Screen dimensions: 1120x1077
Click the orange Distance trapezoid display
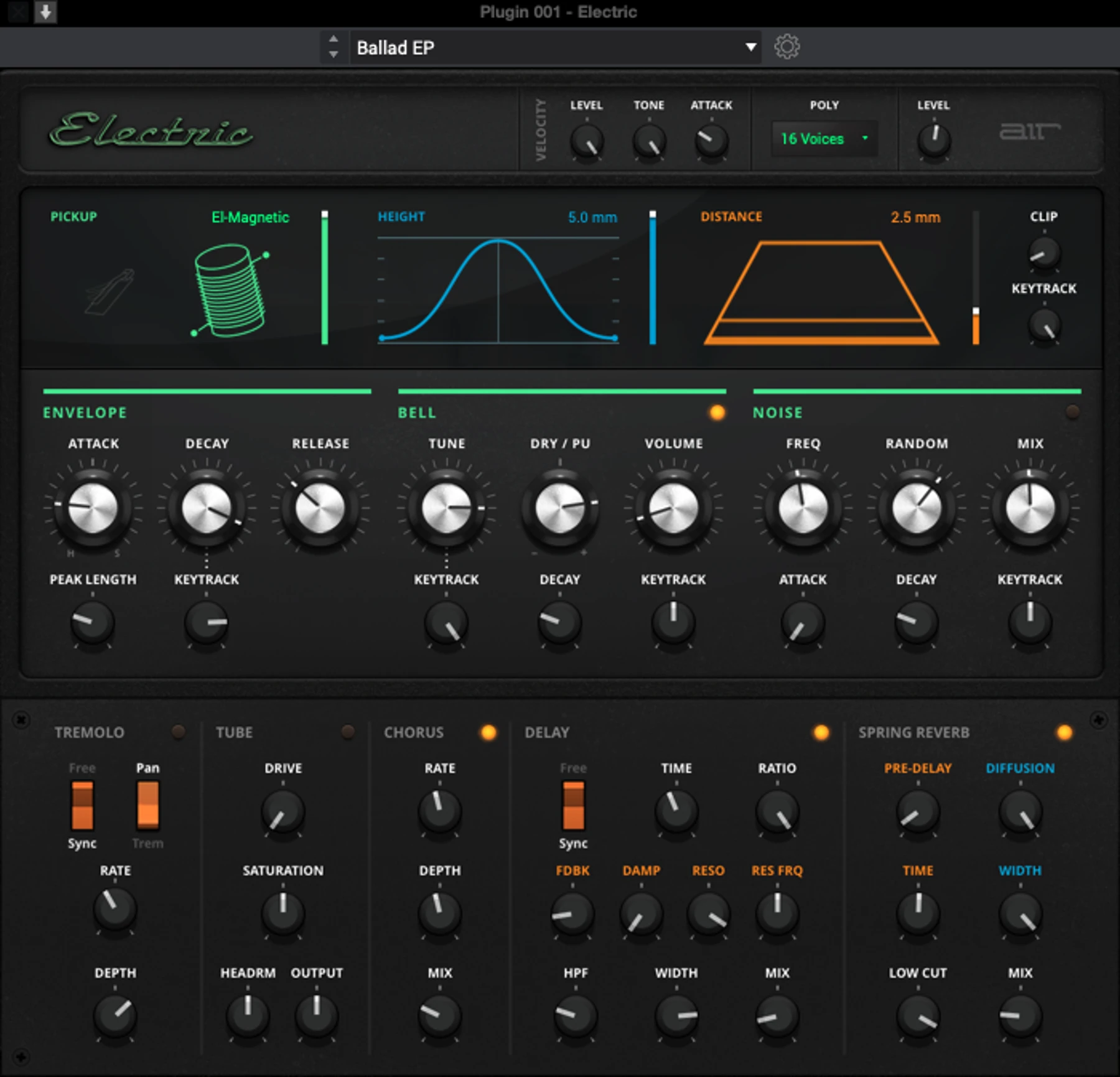click(821, 292)
